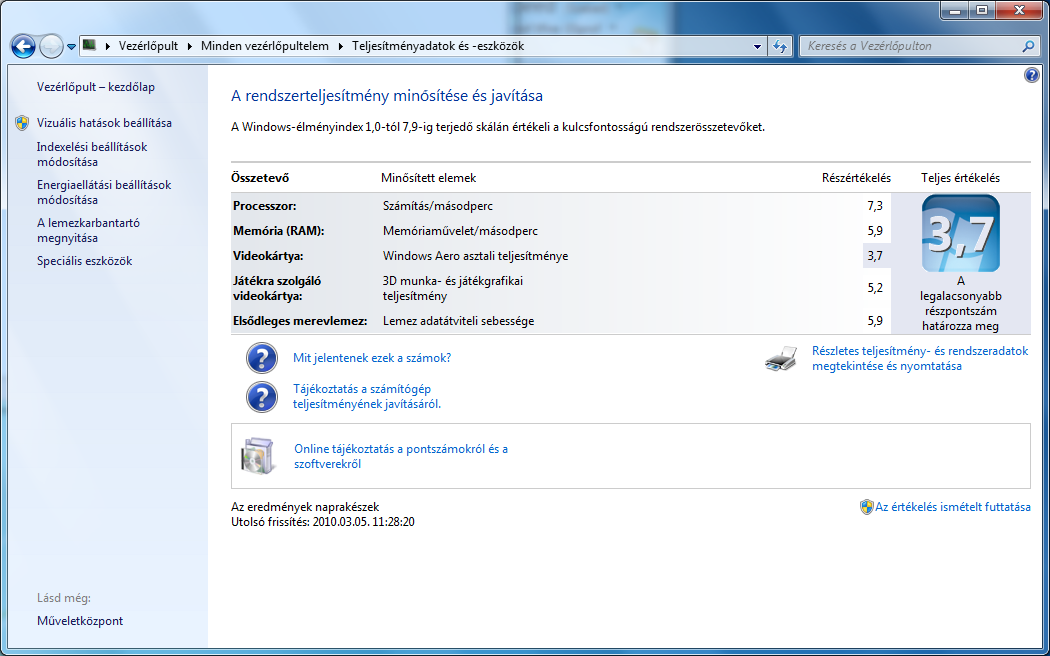The height and width of the screenshot is (656, 1050).
Task: Open the address bar history dropdown
Action: (x=757, y=46)
